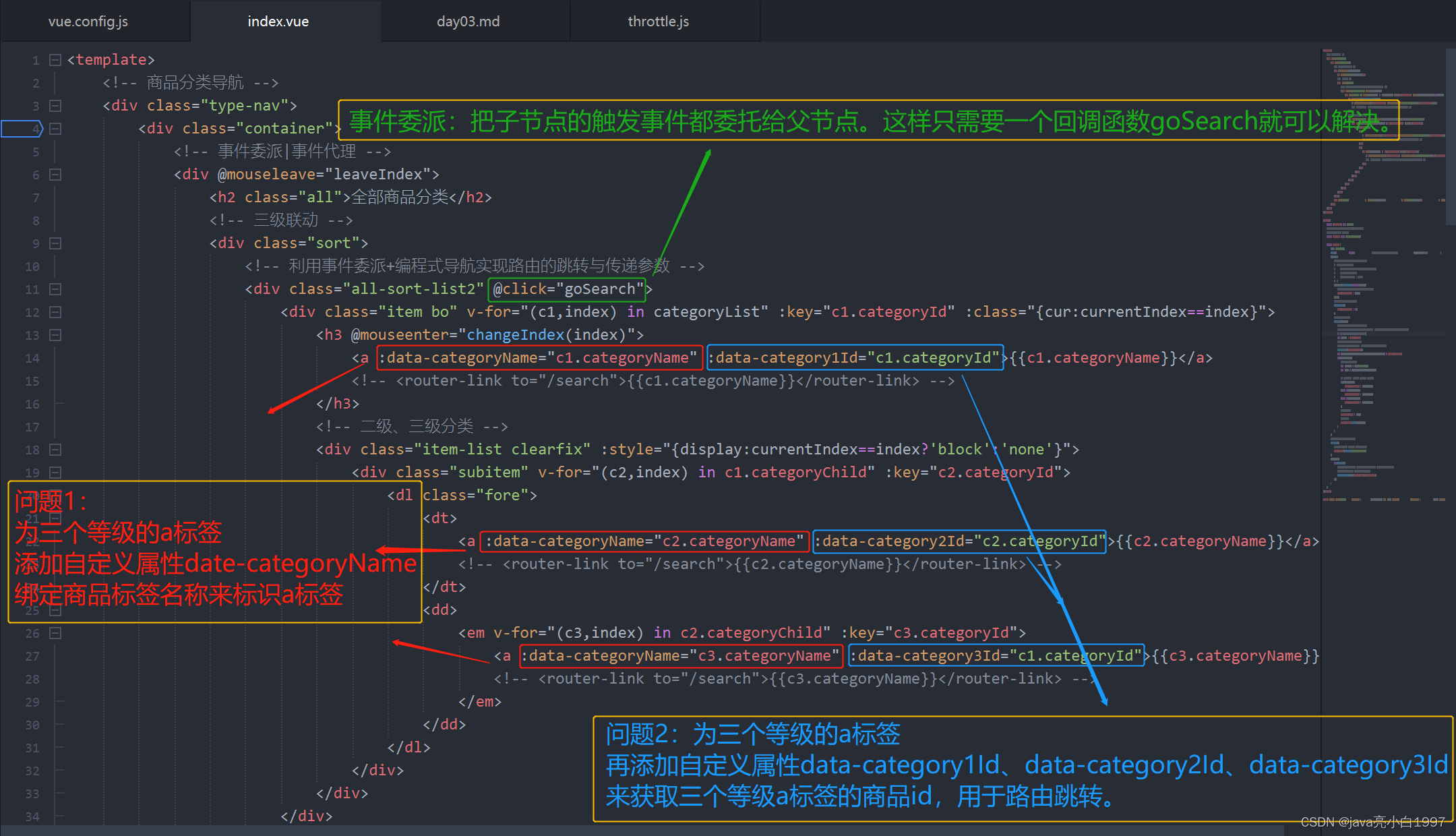The height and width of the screenshot is (836, 1456).
Task: Click the class="type-nav" attribute
Action: 218,106
